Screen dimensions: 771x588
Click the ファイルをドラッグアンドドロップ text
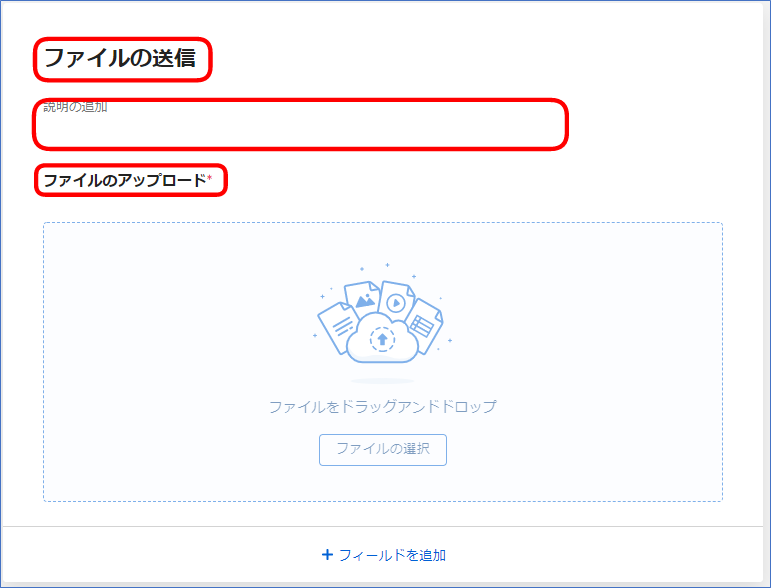pos(383,407)
